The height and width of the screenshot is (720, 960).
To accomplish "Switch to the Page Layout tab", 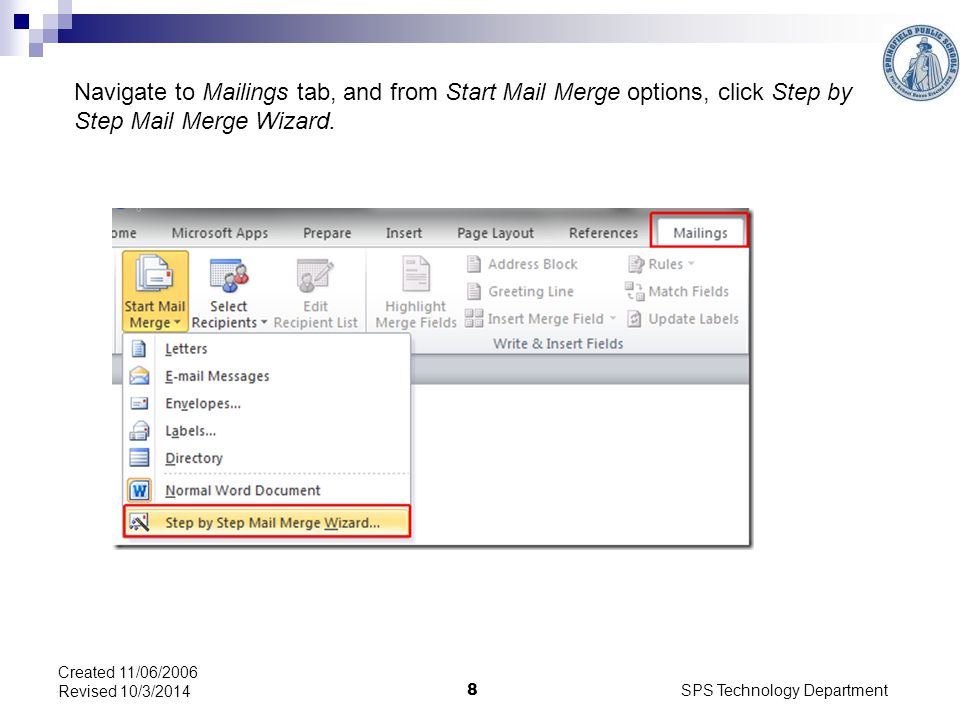I will (x=495, y=233).
